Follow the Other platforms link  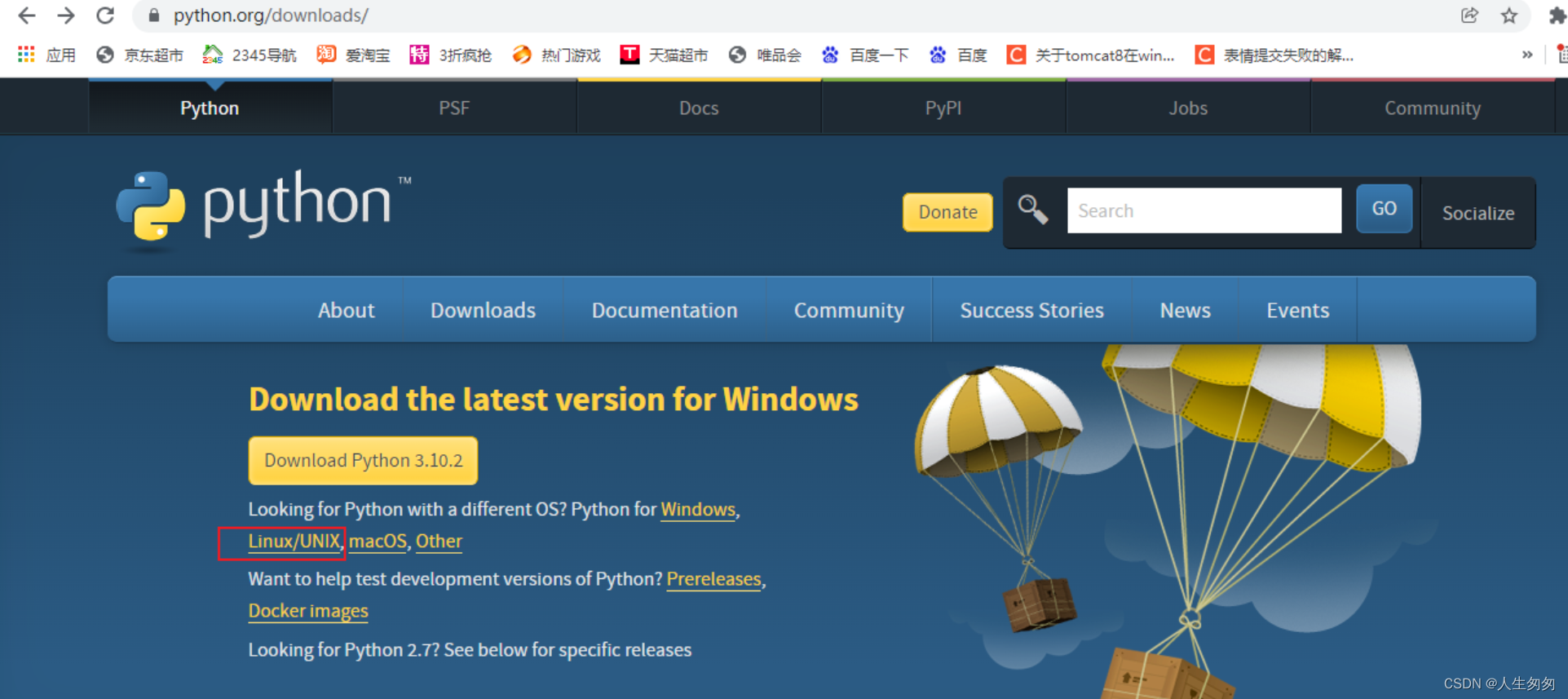click(439, 542)
